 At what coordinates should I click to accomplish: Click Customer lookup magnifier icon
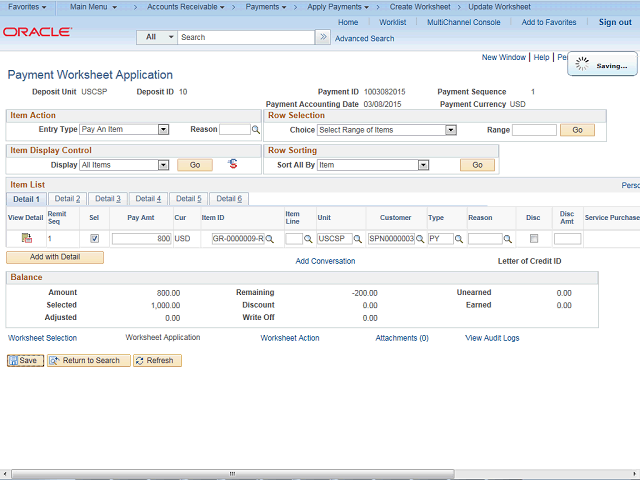(420, 239)
